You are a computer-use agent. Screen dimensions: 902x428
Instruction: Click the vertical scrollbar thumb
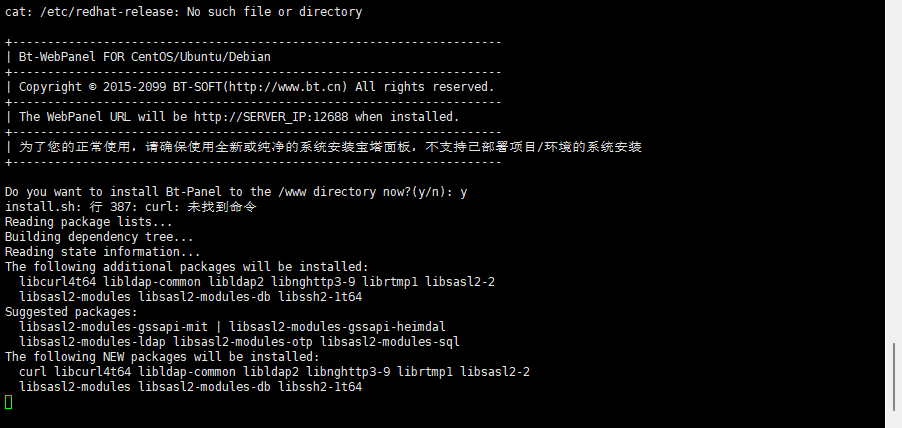coord(894,376)
